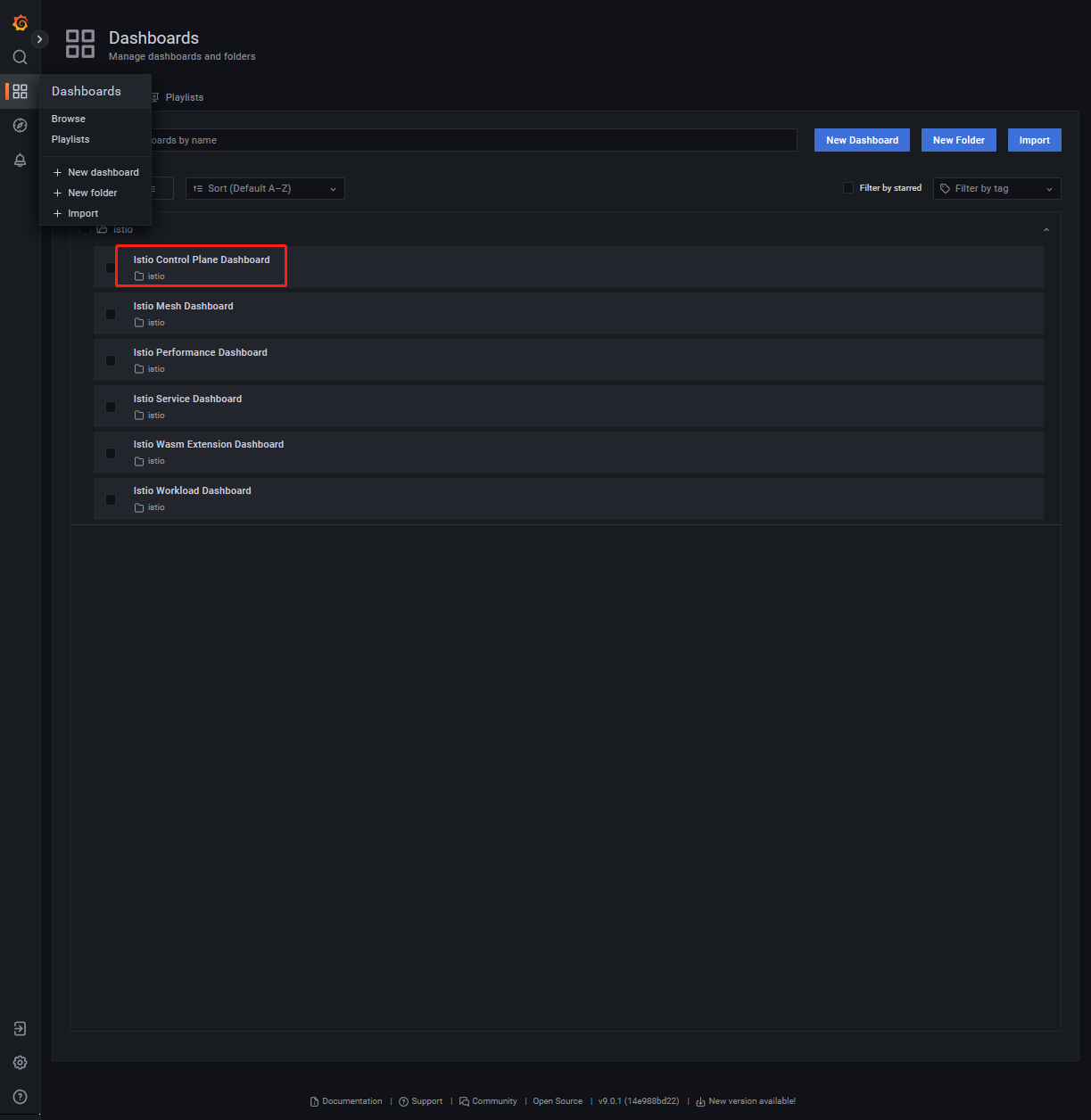Open the search icon in sidebar
The image size is (1091, 1120).
[x=20, y=57]
